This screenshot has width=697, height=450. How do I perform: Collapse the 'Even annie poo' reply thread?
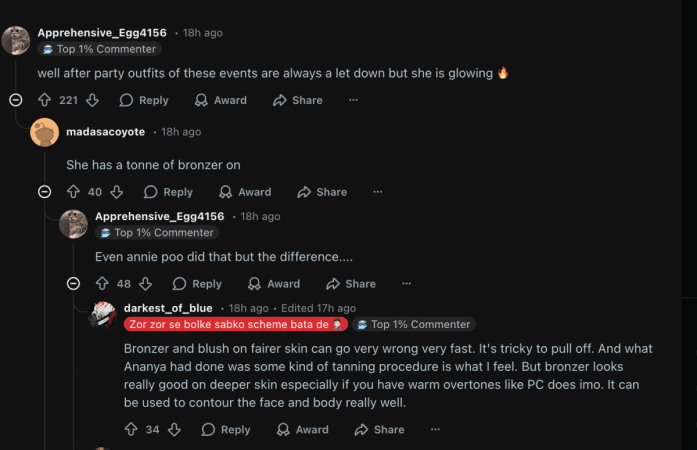click(73, 284)
